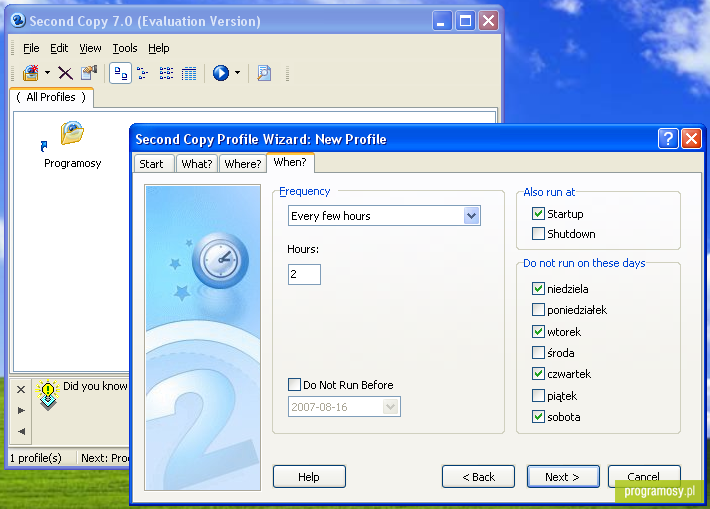This screenshot has width=710, height=509.
Task: Click the Cancel button
Action: 644,476
